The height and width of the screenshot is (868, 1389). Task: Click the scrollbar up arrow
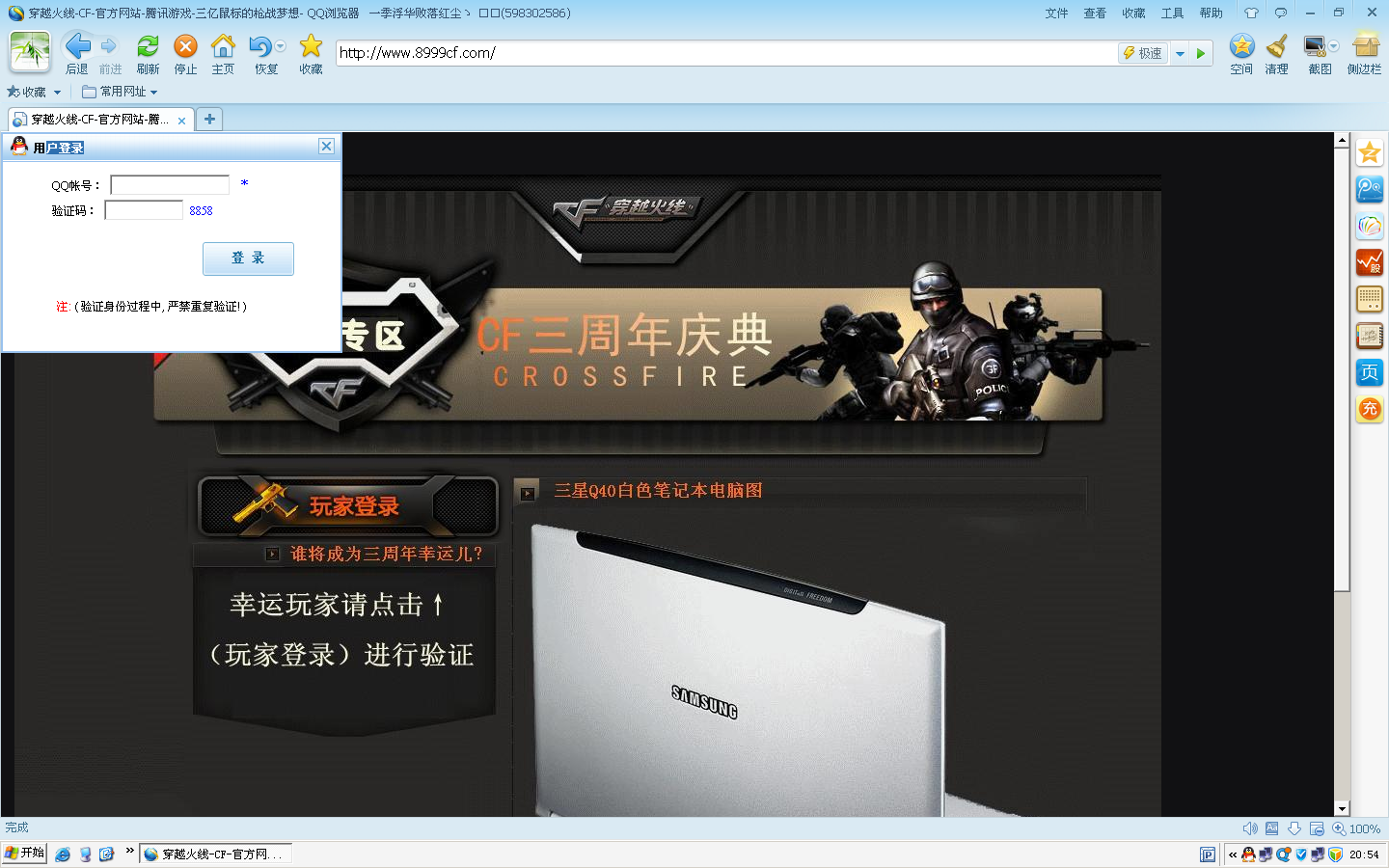coord(1342,140)
